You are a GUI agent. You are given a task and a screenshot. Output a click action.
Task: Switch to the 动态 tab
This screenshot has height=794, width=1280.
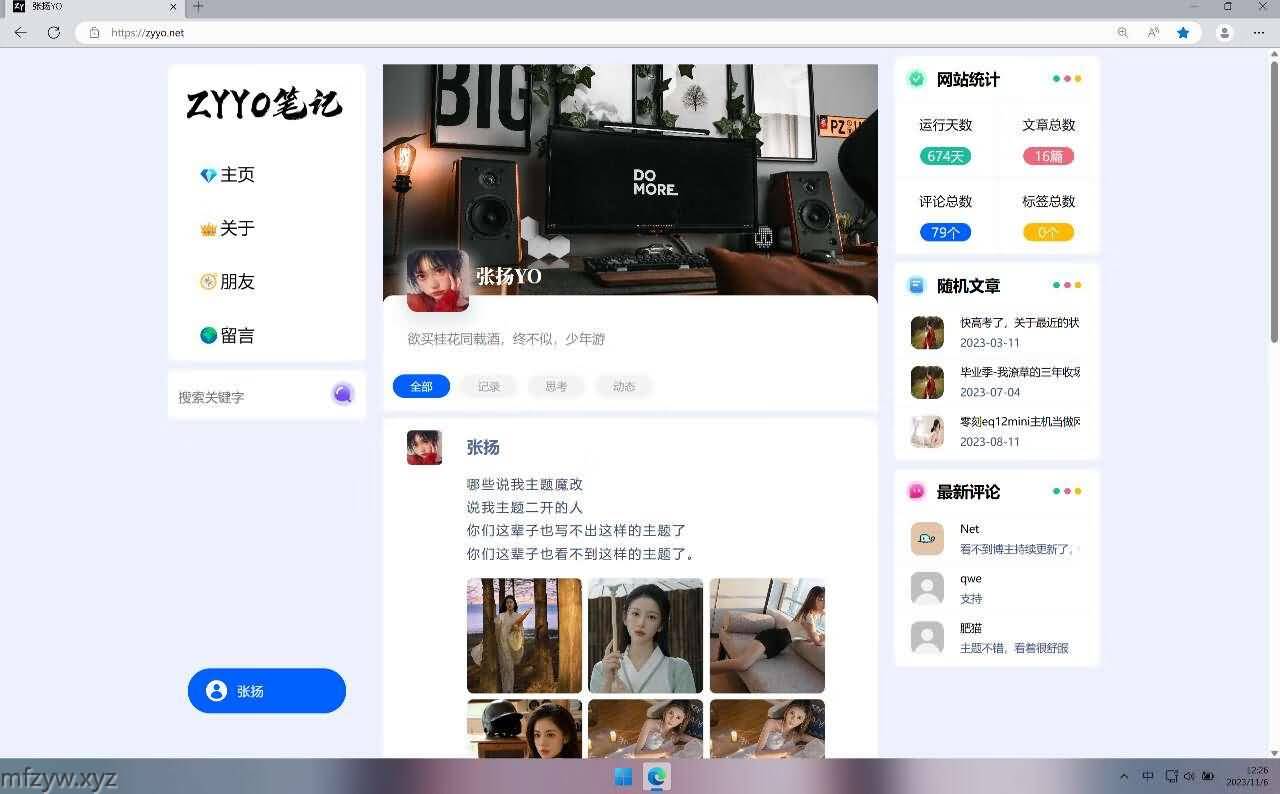pyautogui.click(x=624, y=387)
